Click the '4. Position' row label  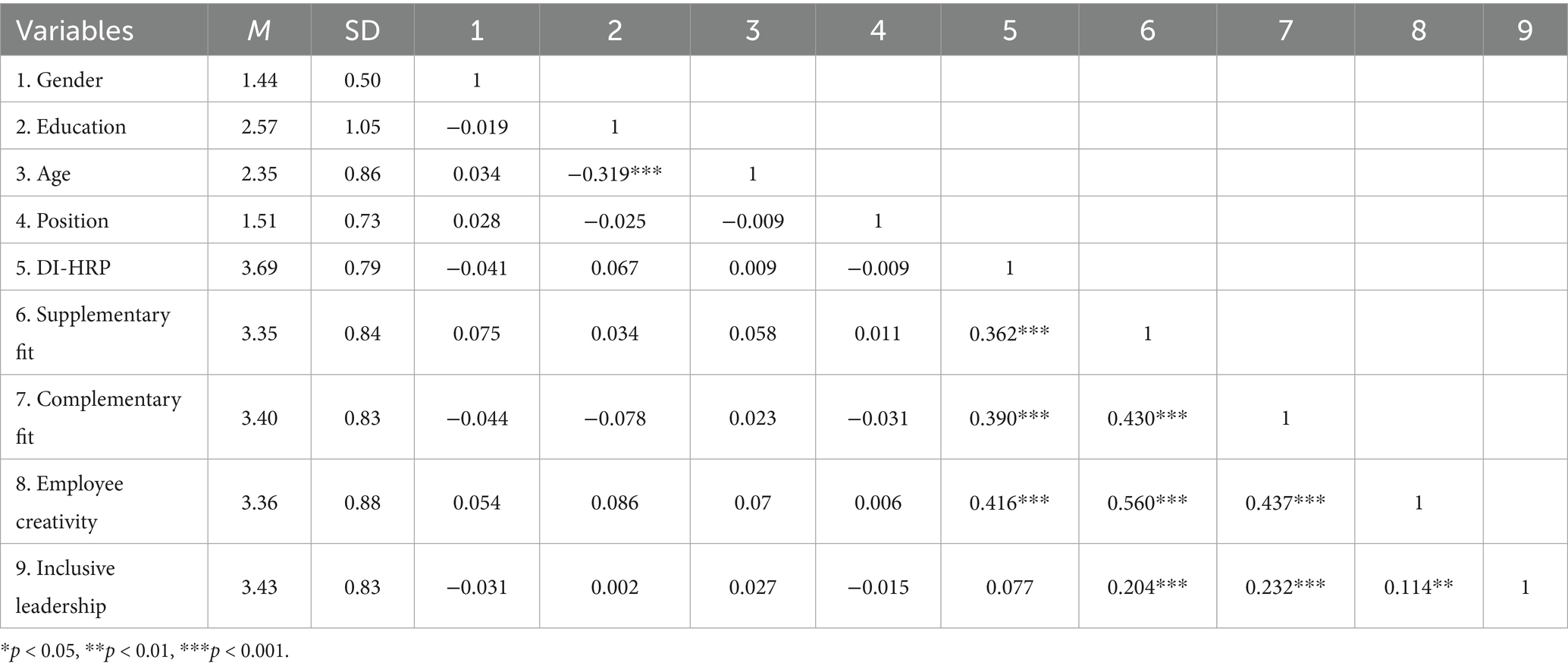tap(62, 221)
